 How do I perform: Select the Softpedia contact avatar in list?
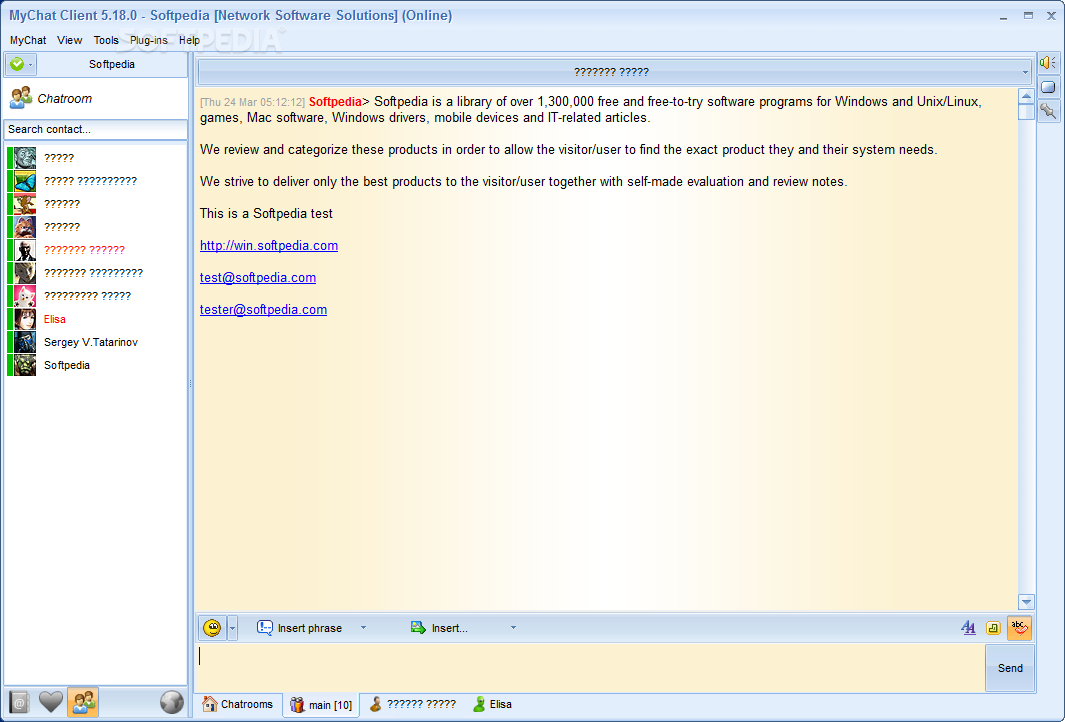tap(25, 365)
